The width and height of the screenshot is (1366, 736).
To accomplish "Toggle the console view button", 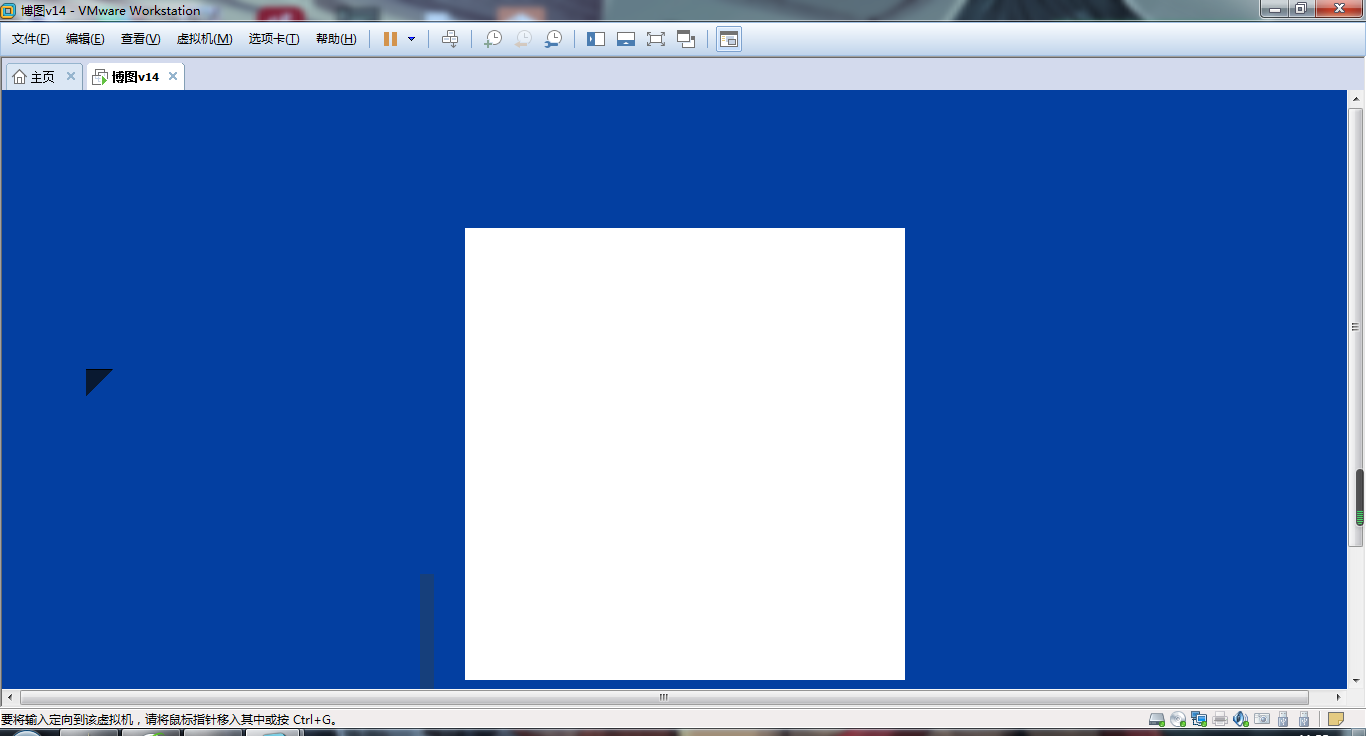I will click(729, 39).
